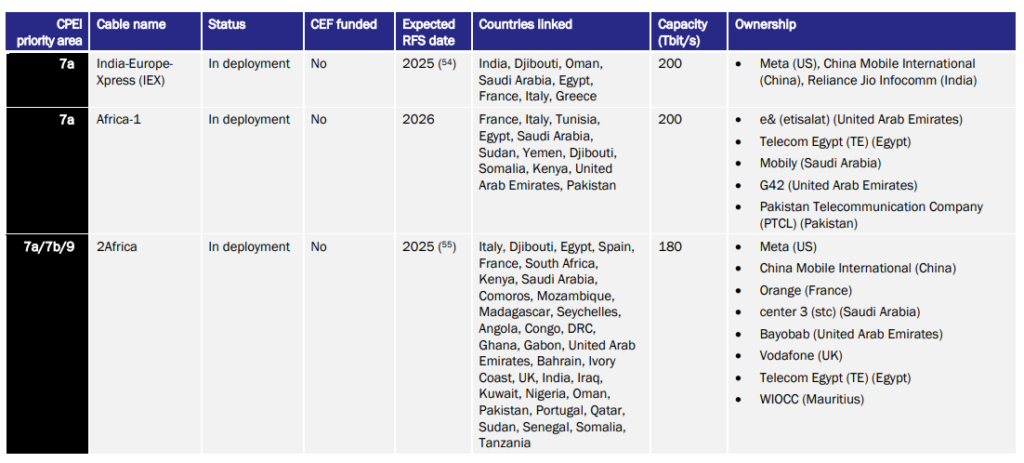Click the Status column header

(226, 24)
